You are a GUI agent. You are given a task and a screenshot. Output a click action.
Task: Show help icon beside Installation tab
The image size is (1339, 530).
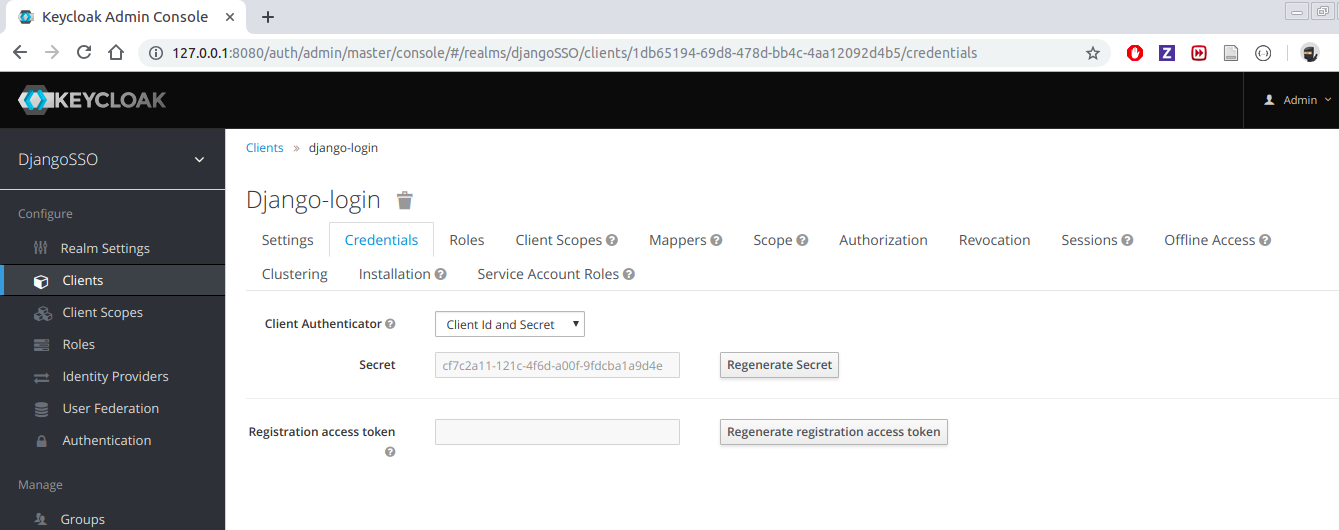440,274
